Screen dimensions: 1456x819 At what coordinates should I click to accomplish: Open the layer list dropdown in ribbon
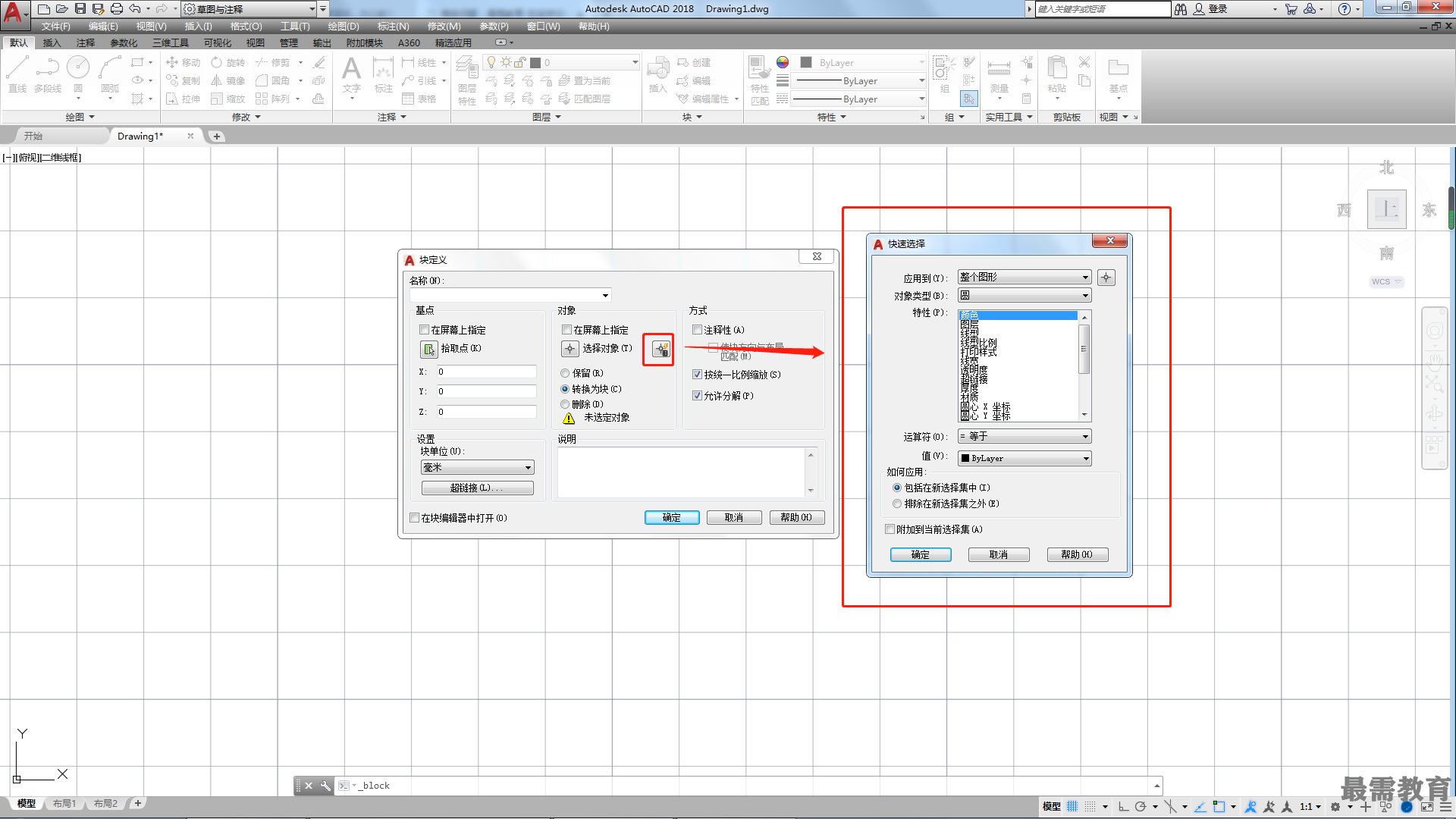pyautogui.click(x=635, y=62)
